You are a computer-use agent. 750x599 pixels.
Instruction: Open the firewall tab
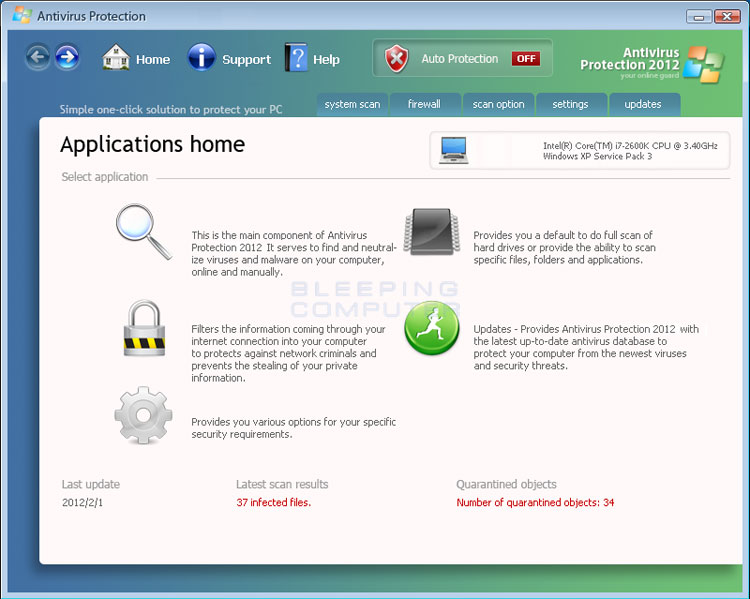[424, 104]
